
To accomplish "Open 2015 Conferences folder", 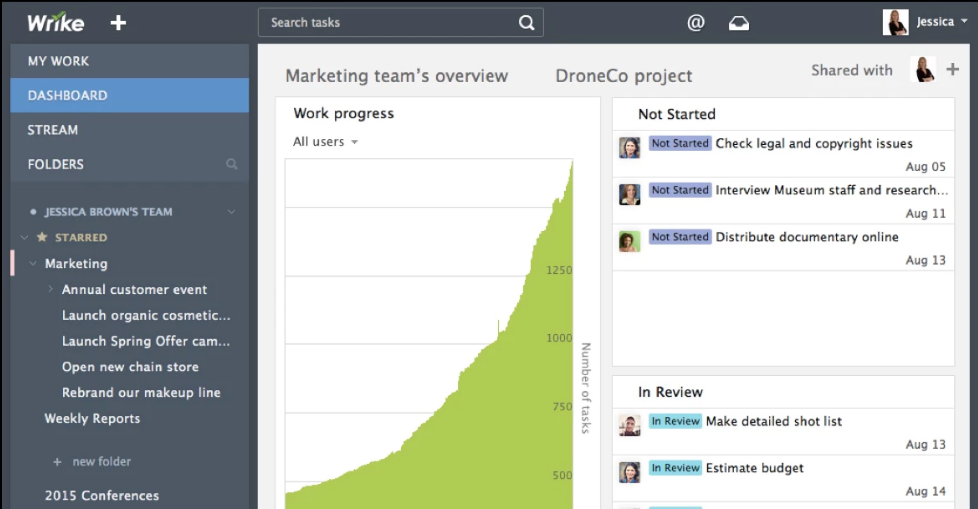I will tap(102, 495).
